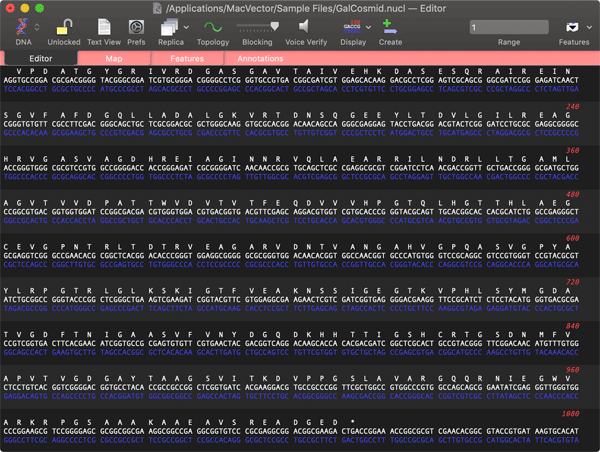Click sequence block CTCCTGTCAC
The width and height of the screenshot is (600, 452).
coord(26,387)
